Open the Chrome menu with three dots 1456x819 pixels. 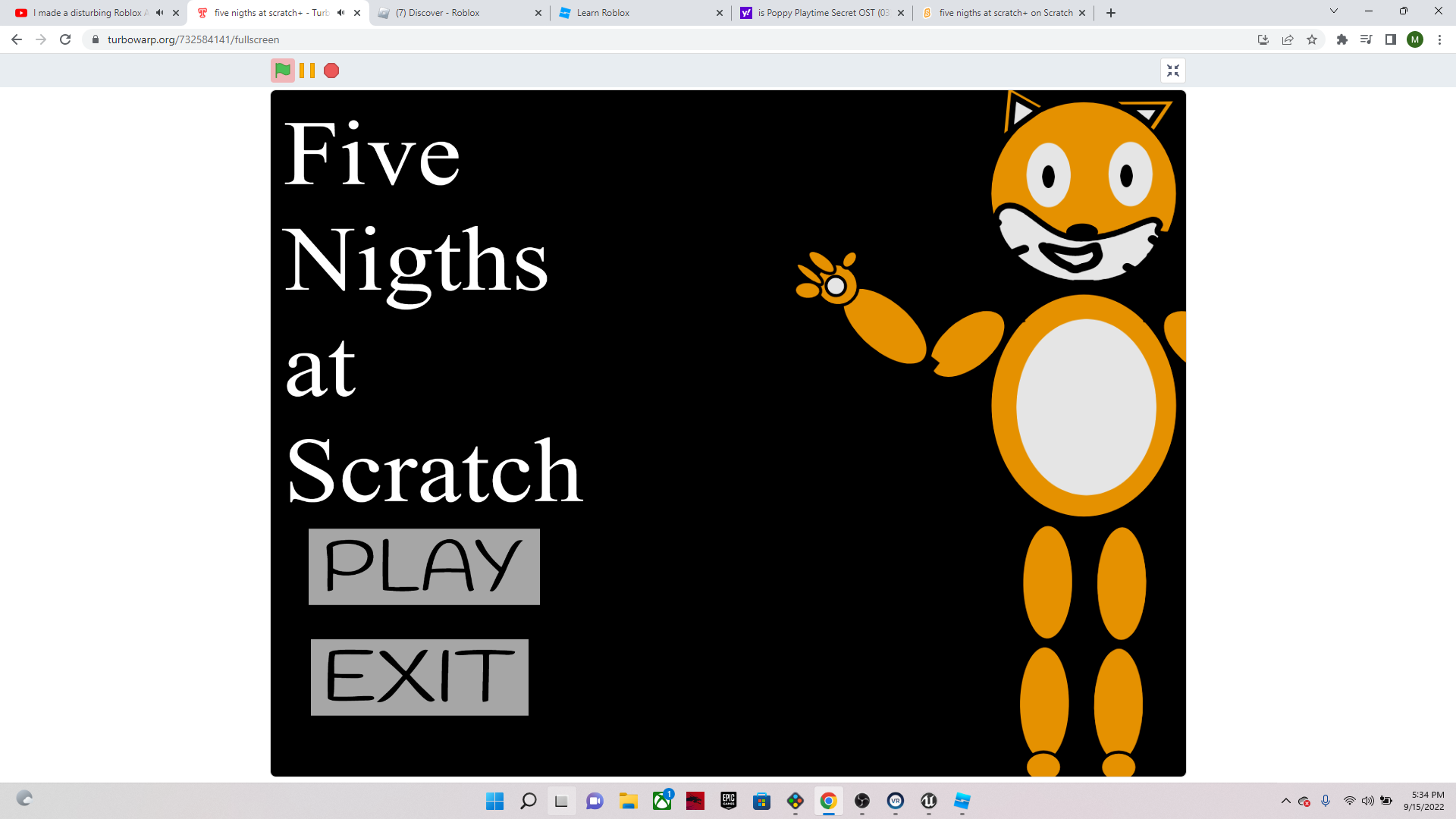click(x=1440, y=39)
